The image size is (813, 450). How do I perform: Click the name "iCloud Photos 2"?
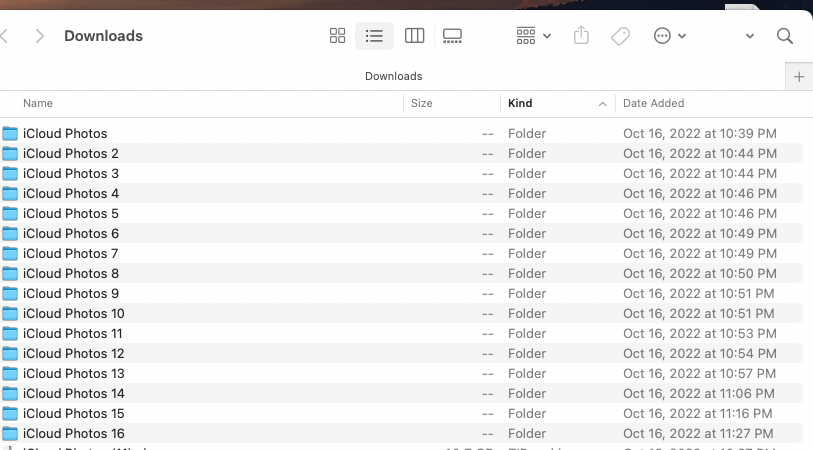pyautogui.click(x=71, y=153)
